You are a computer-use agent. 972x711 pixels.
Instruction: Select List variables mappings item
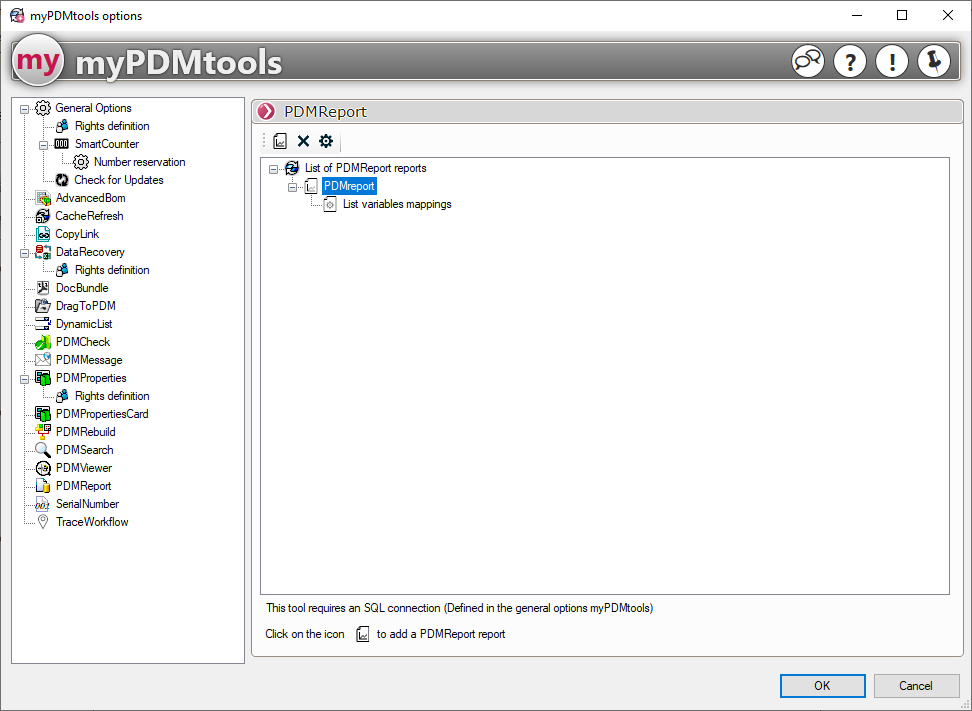(x=397, y=204)
